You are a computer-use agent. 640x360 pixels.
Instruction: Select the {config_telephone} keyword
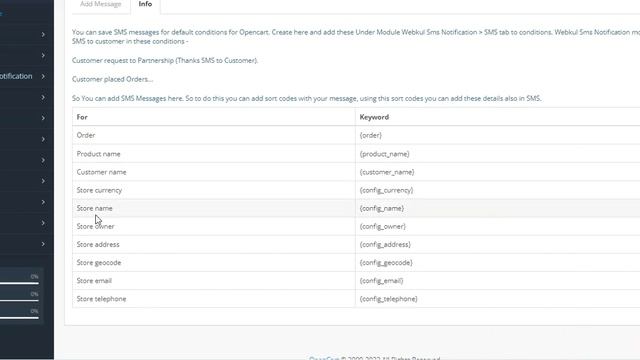[389, 299]
